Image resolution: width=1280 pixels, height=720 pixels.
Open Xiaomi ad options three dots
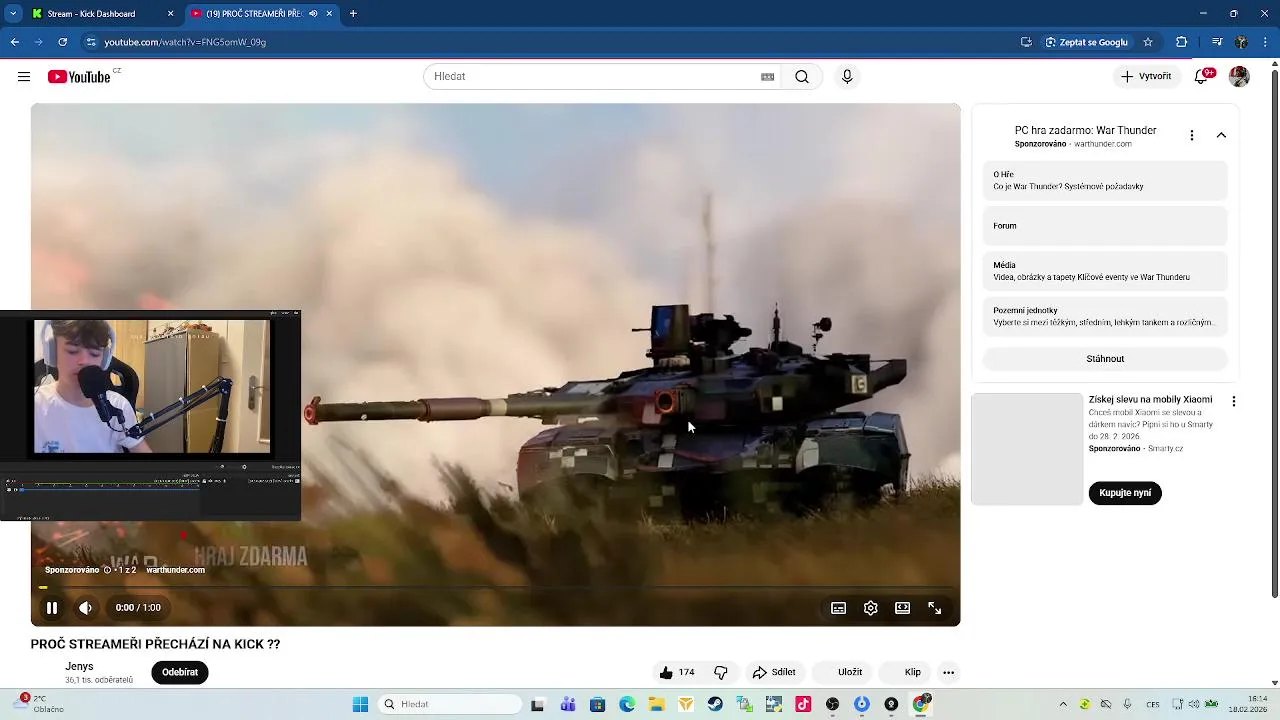tap(1234, 401)
